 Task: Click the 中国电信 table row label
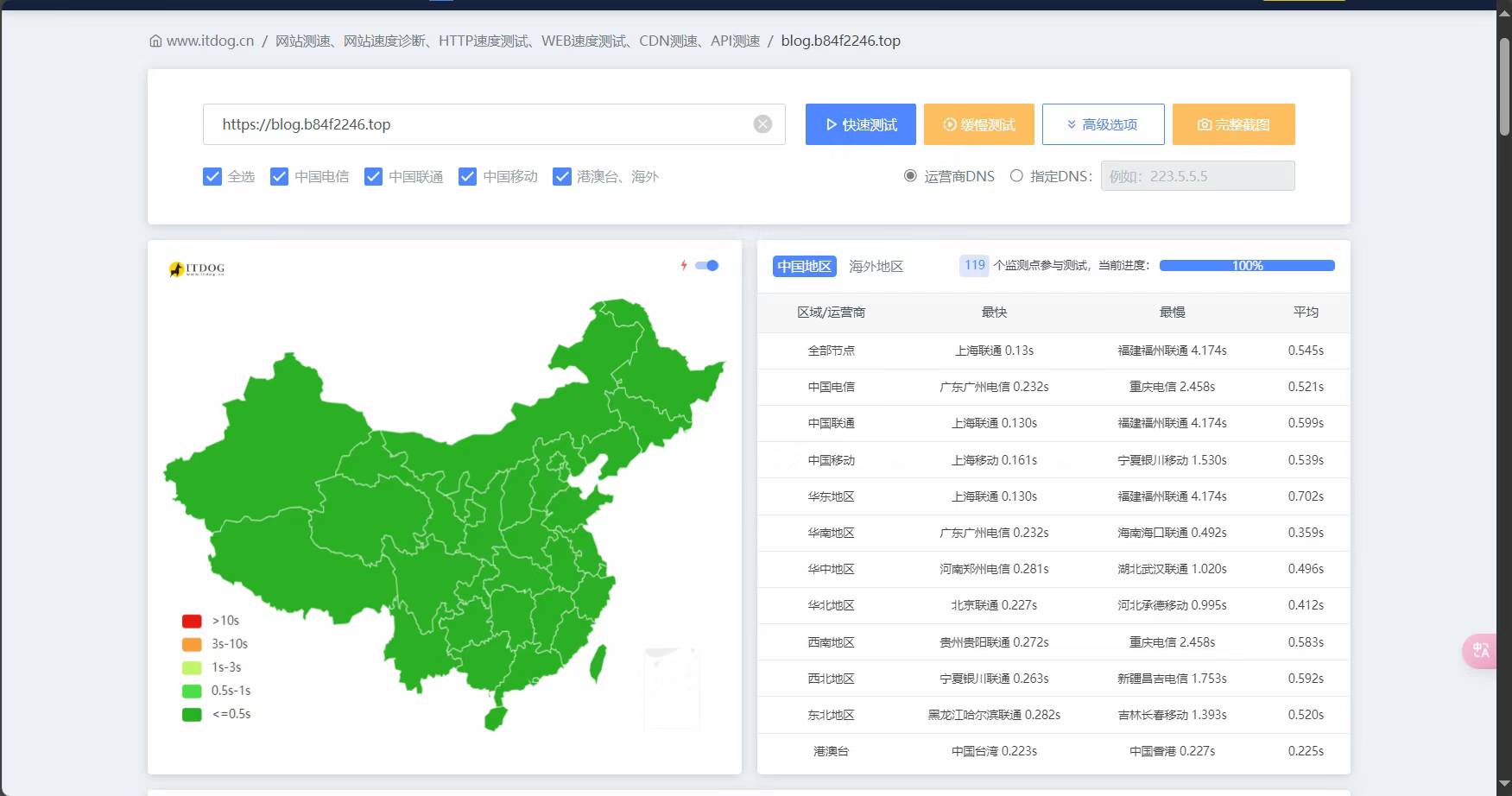(831, 387)
